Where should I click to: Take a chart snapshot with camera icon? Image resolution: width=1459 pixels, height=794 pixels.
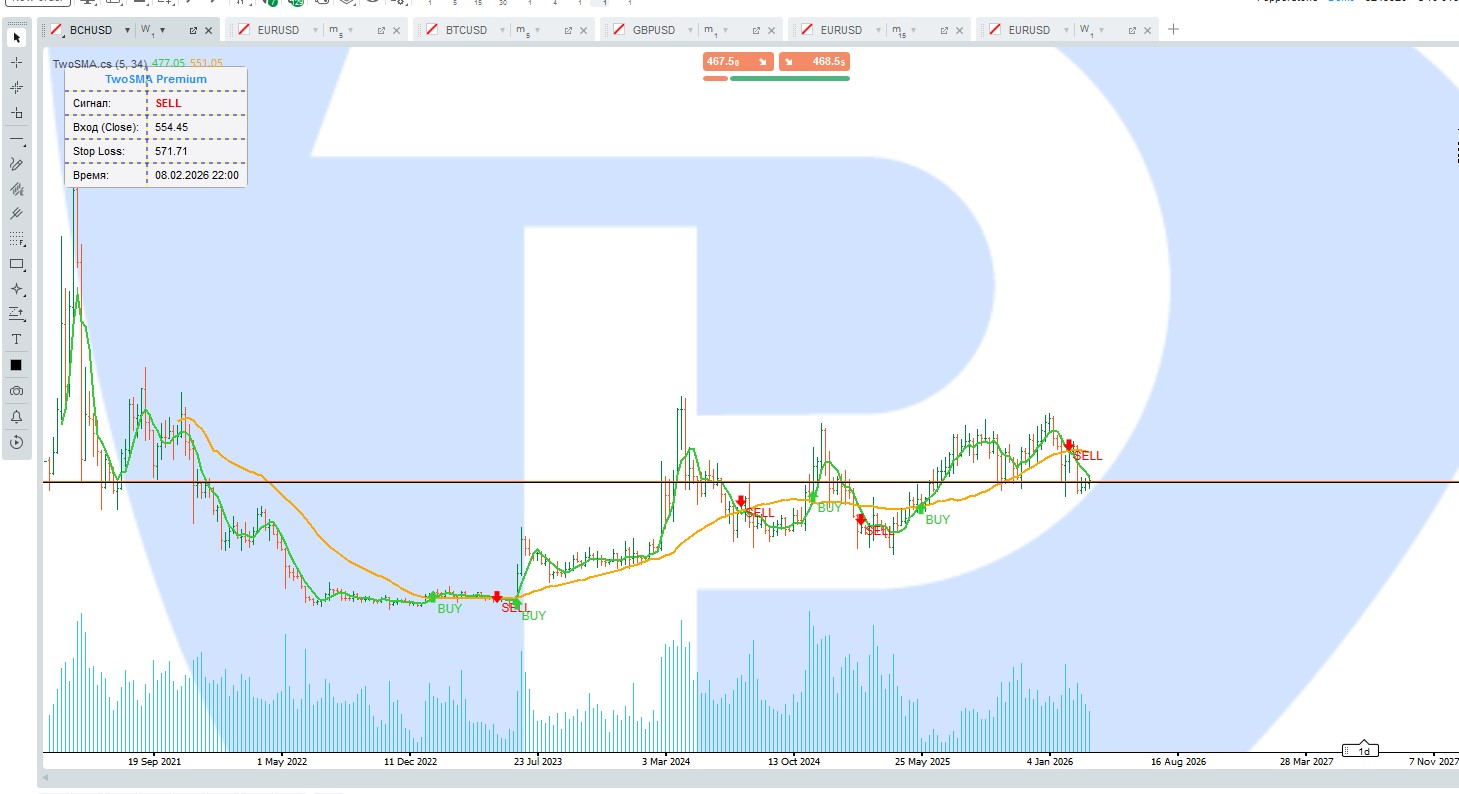click(x=16, y=391)
